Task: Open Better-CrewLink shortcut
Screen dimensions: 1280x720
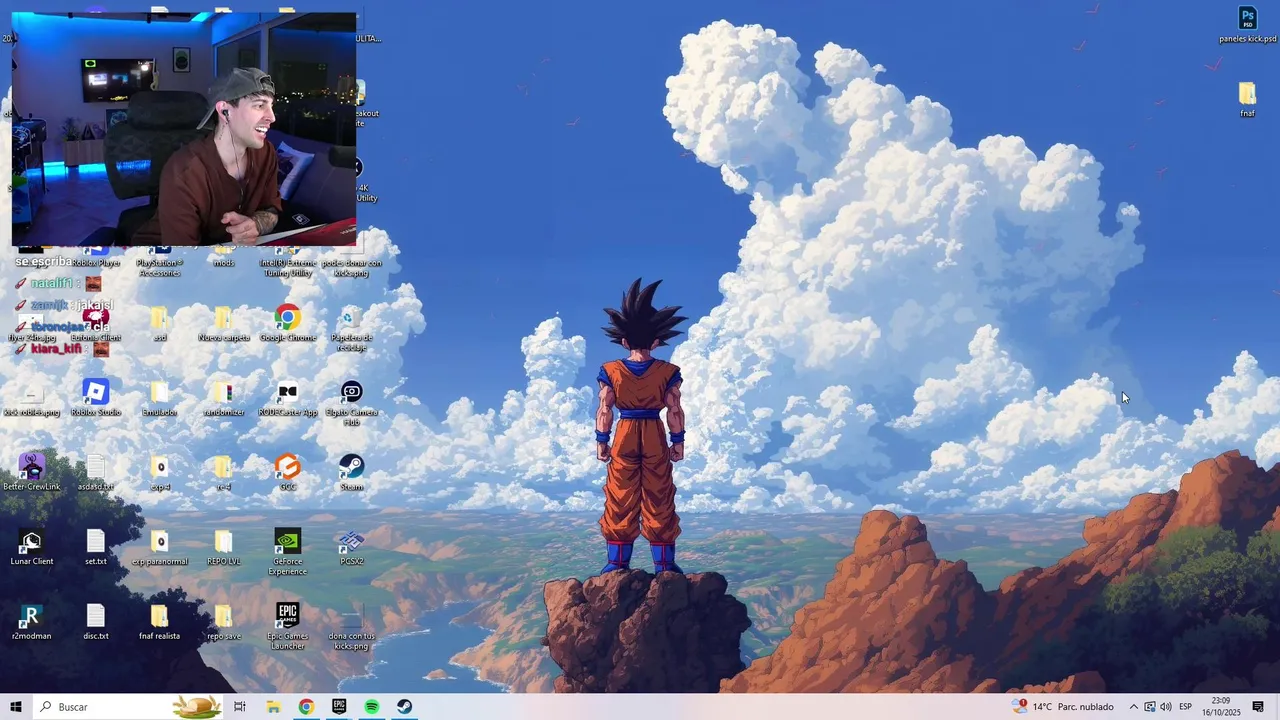Action: pyautogui.click(x=32, y=473)
